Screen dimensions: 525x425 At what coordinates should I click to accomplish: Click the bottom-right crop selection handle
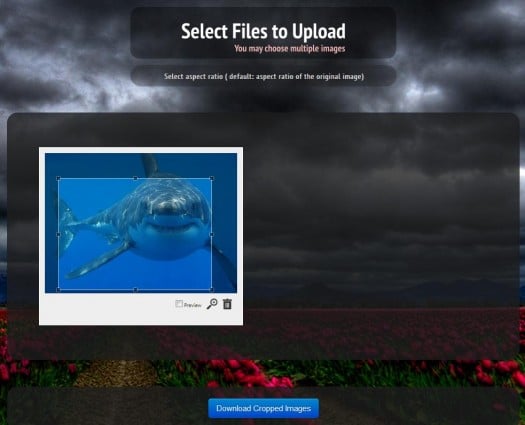pyautogui.click(x=212, y=289)
